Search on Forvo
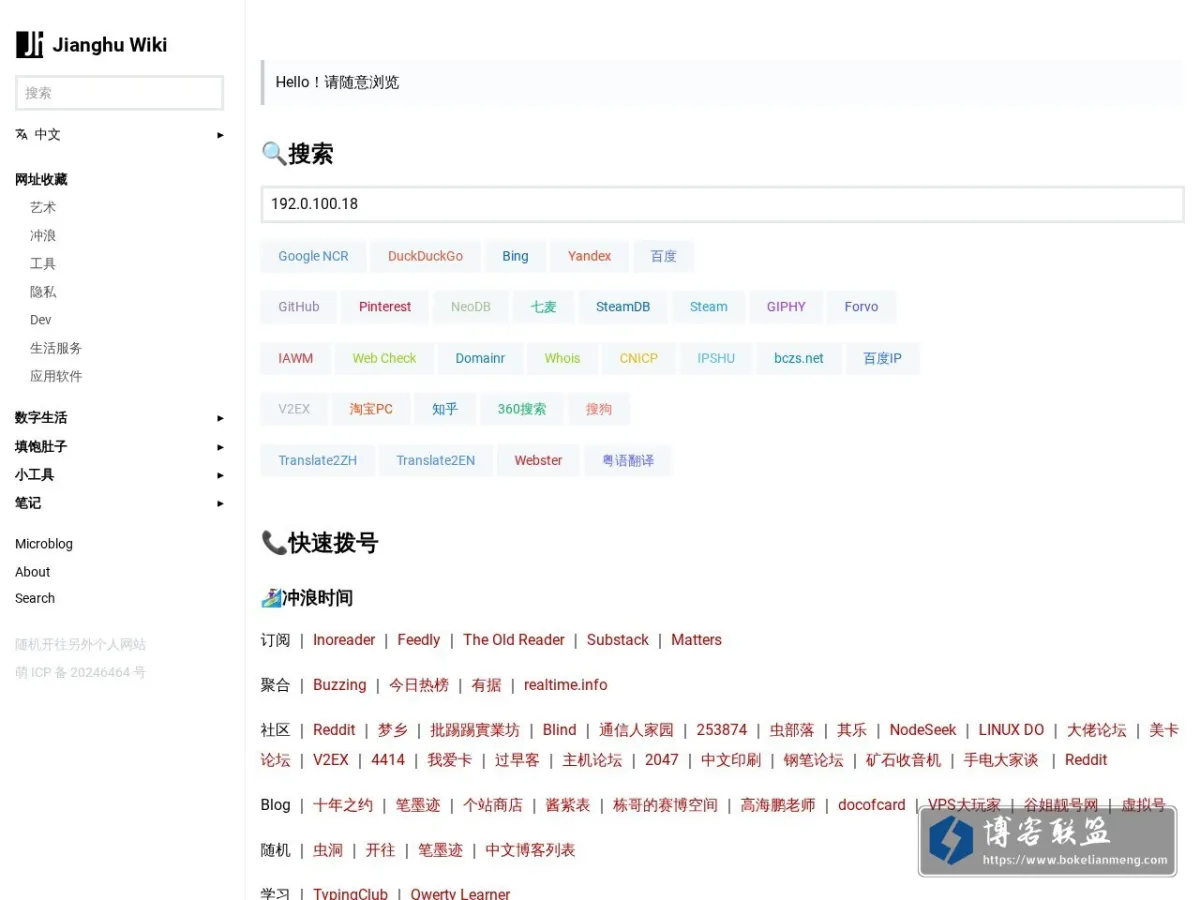This screenshot has height=900, width=1200. point(861,307)
